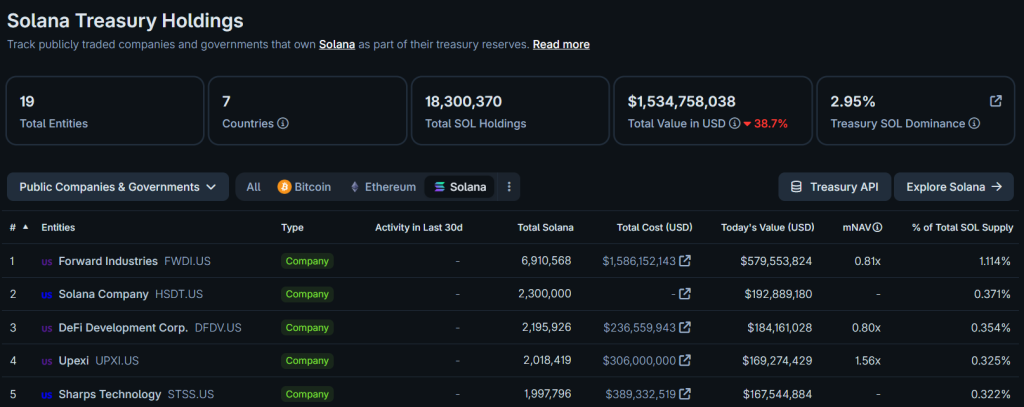The width and height of the screenshot is (1024, 407).
Task: Click external link icon for Upexi total cost
Action: (685, 361)
